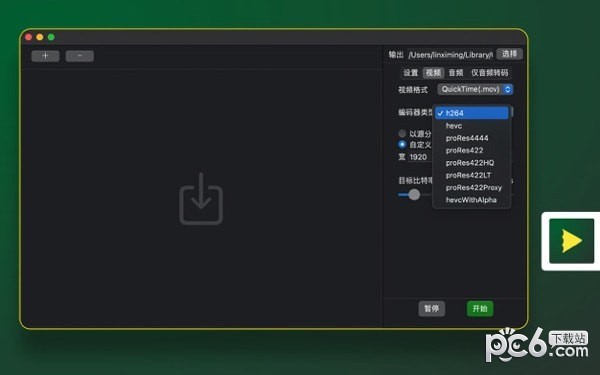Click the minus remove file button
Screen dimensions: 600x375
click(x=80, y=56)
